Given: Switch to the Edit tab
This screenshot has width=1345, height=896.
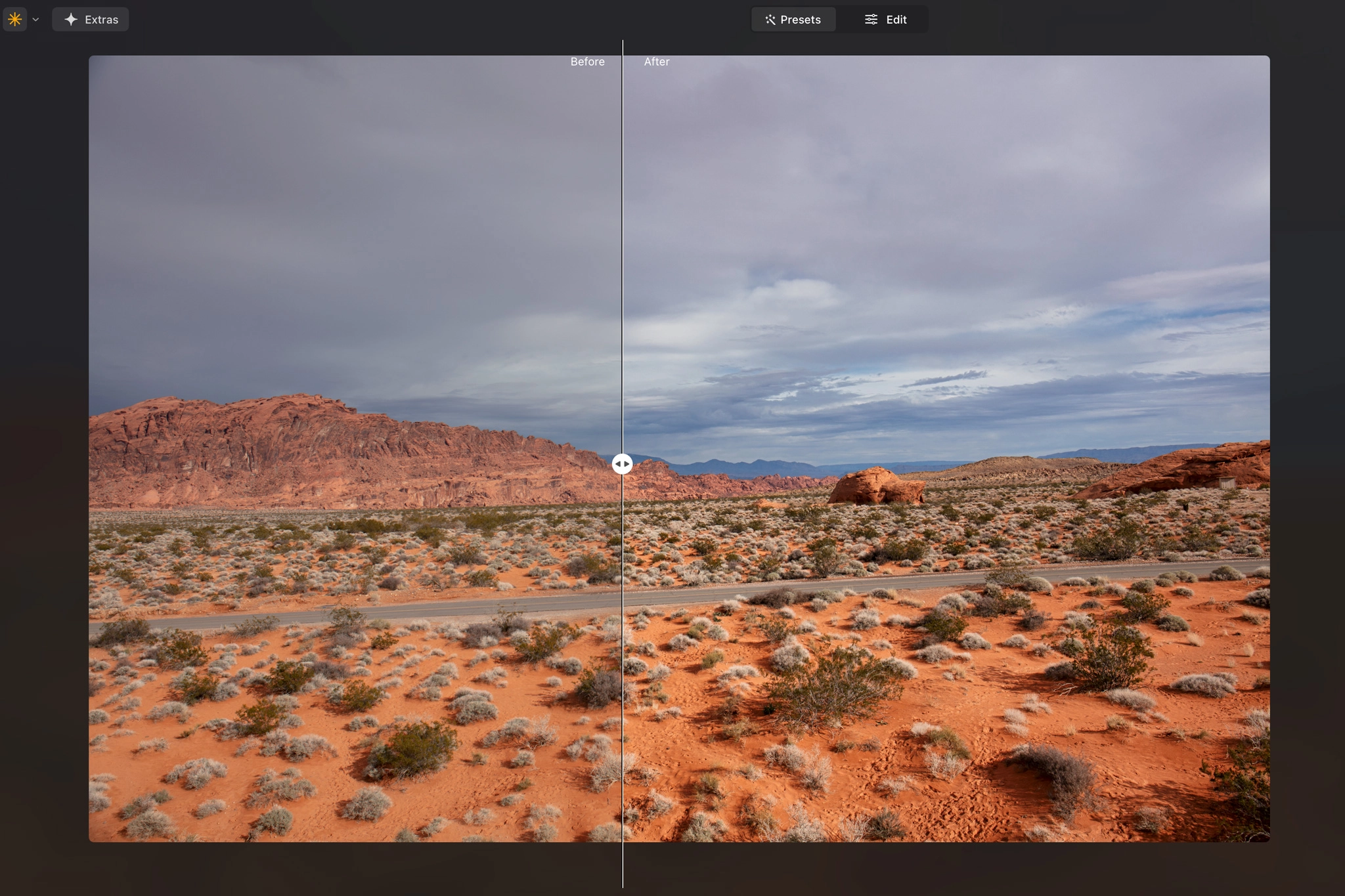Looking at the screenshot, I should (885, 19).
